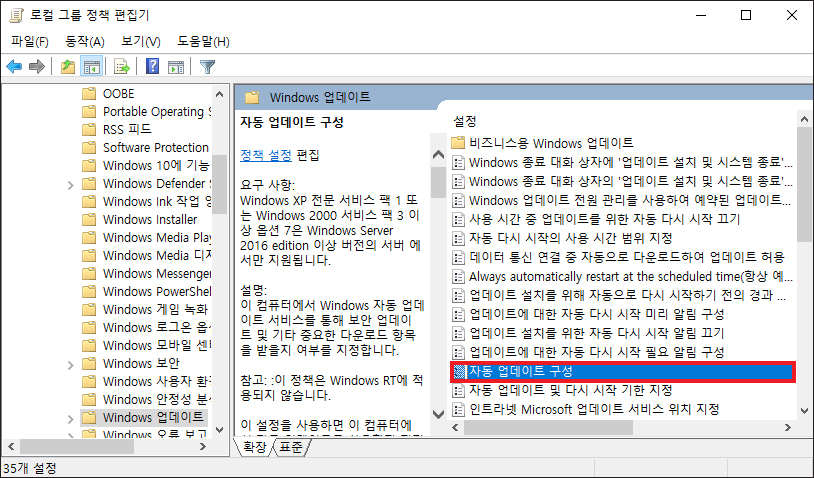Select Windows Messenger folder in tree
The width and height of the screenshot is (814, 478).
point(157,274)
